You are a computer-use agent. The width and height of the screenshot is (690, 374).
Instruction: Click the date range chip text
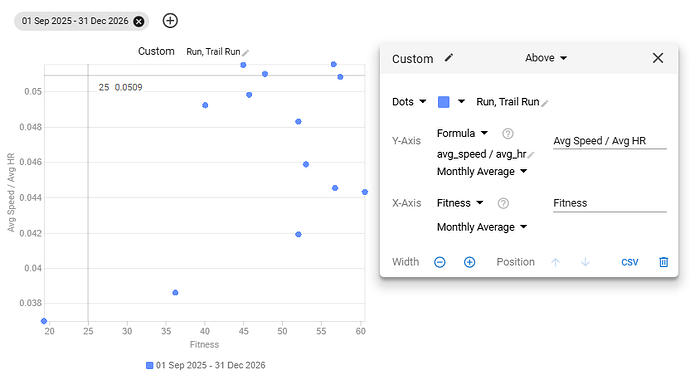click(75, 21)
